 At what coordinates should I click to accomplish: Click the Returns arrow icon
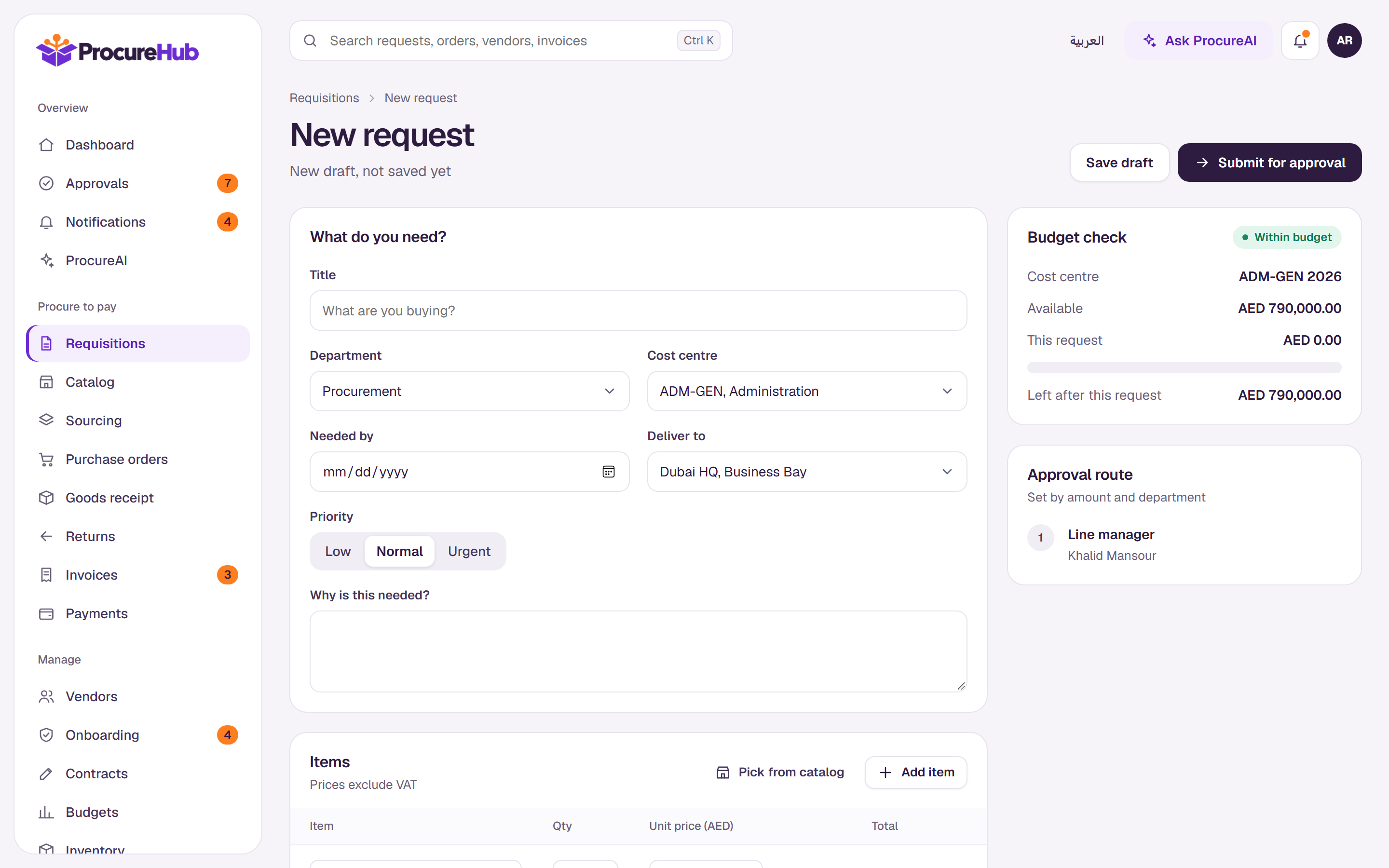click(46, 536)
